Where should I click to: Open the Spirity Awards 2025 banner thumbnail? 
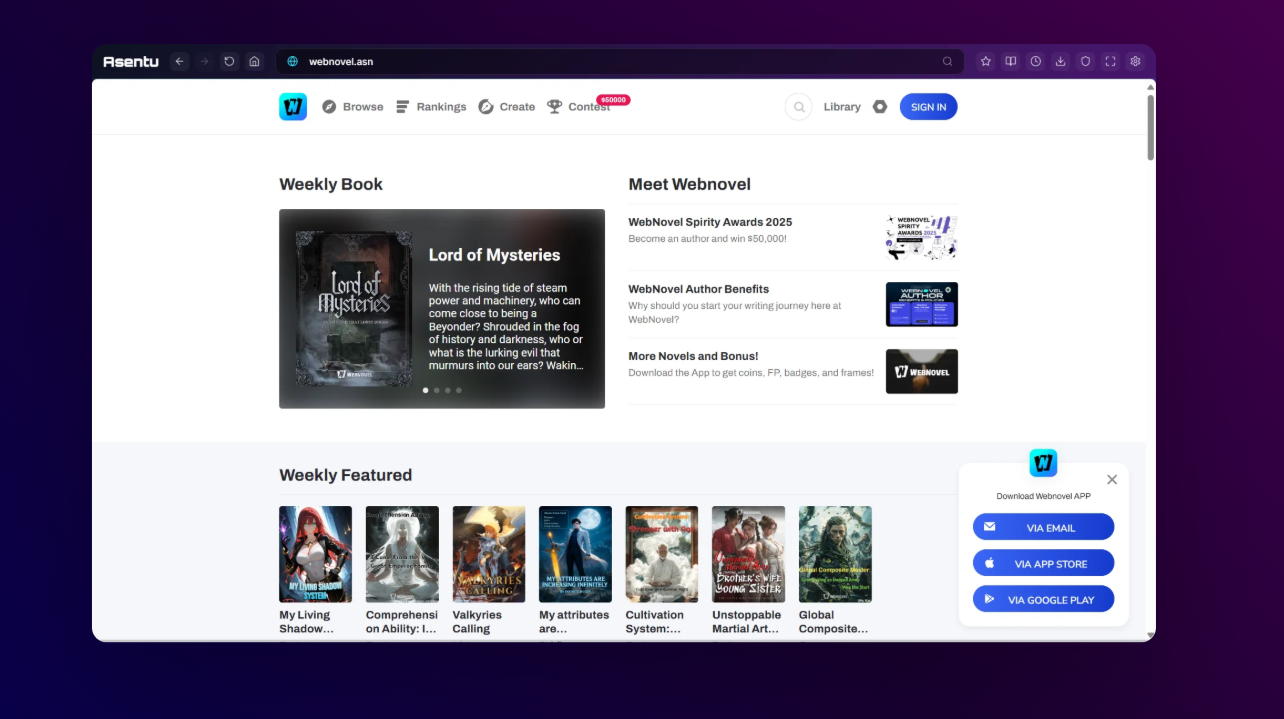922,237
